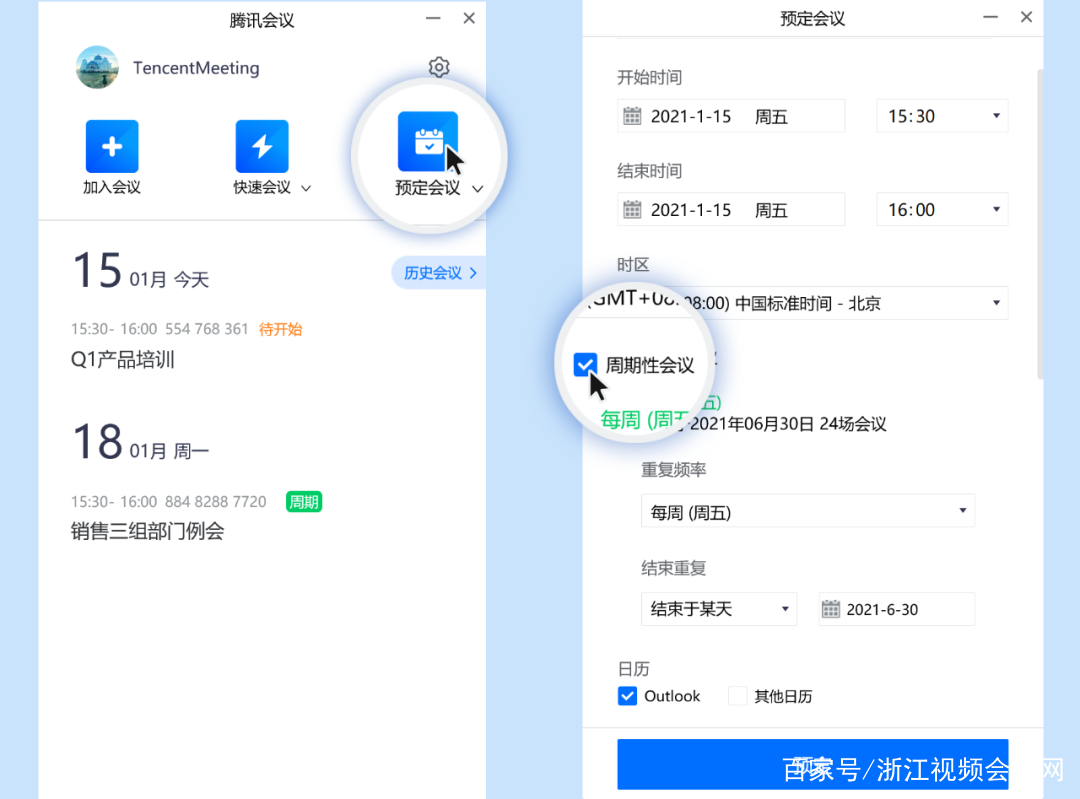The height and width of the screenshot is (799, 1080).
Task: Close the Tencent Meeting (腾讯会议) window
Action: point(469,18)
